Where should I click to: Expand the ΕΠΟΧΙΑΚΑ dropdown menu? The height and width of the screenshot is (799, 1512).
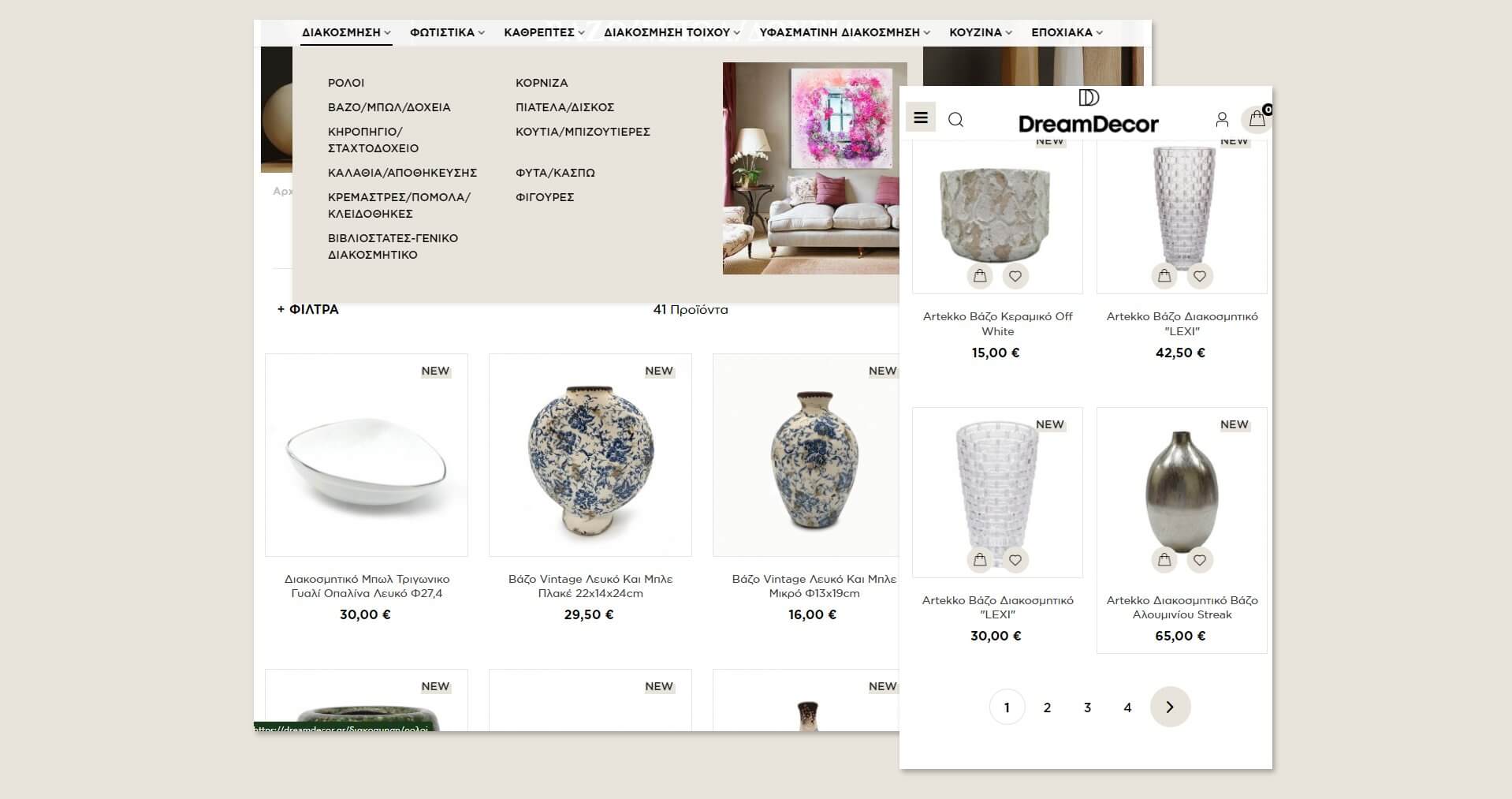coord(1067,32)
